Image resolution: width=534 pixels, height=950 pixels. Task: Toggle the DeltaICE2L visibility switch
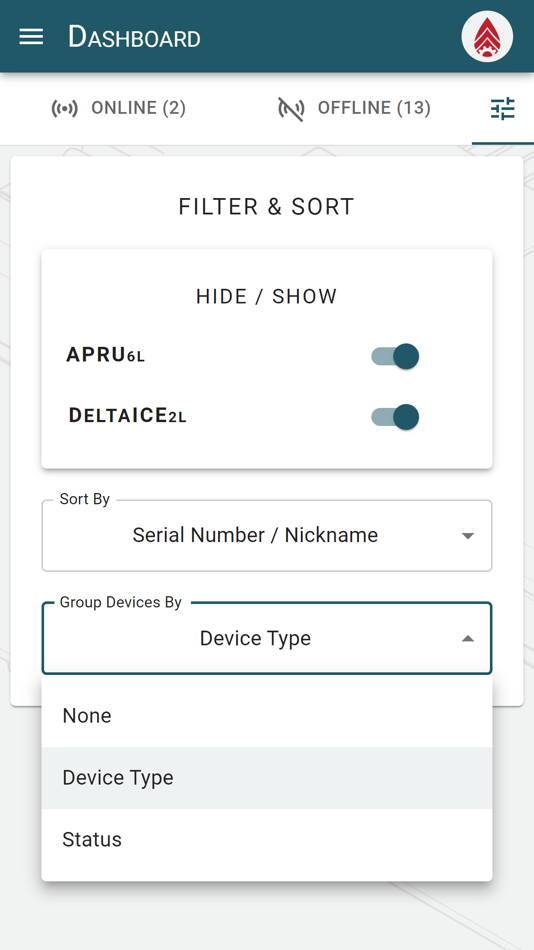tap(395, 417)
